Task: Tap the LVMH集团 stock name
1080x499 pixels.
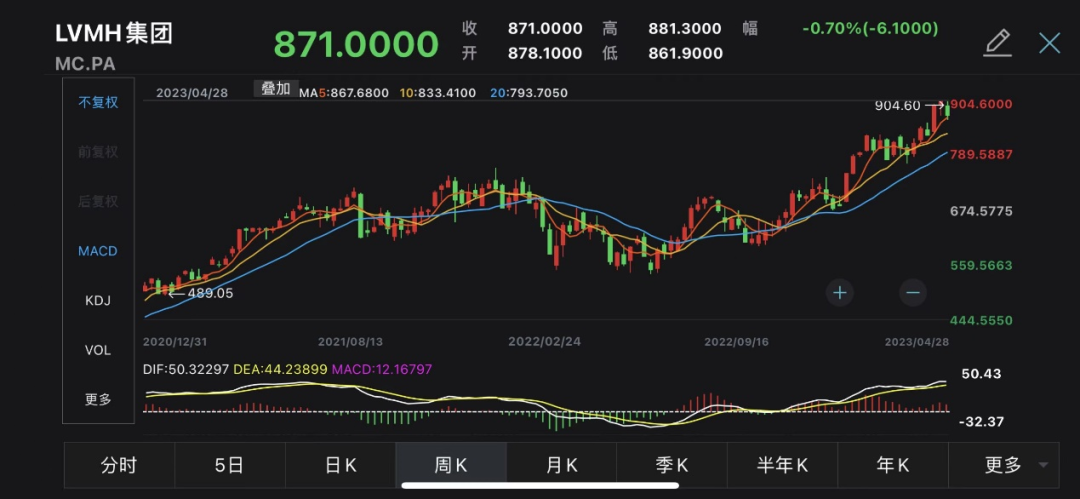Action: click(x=114, y=34)
